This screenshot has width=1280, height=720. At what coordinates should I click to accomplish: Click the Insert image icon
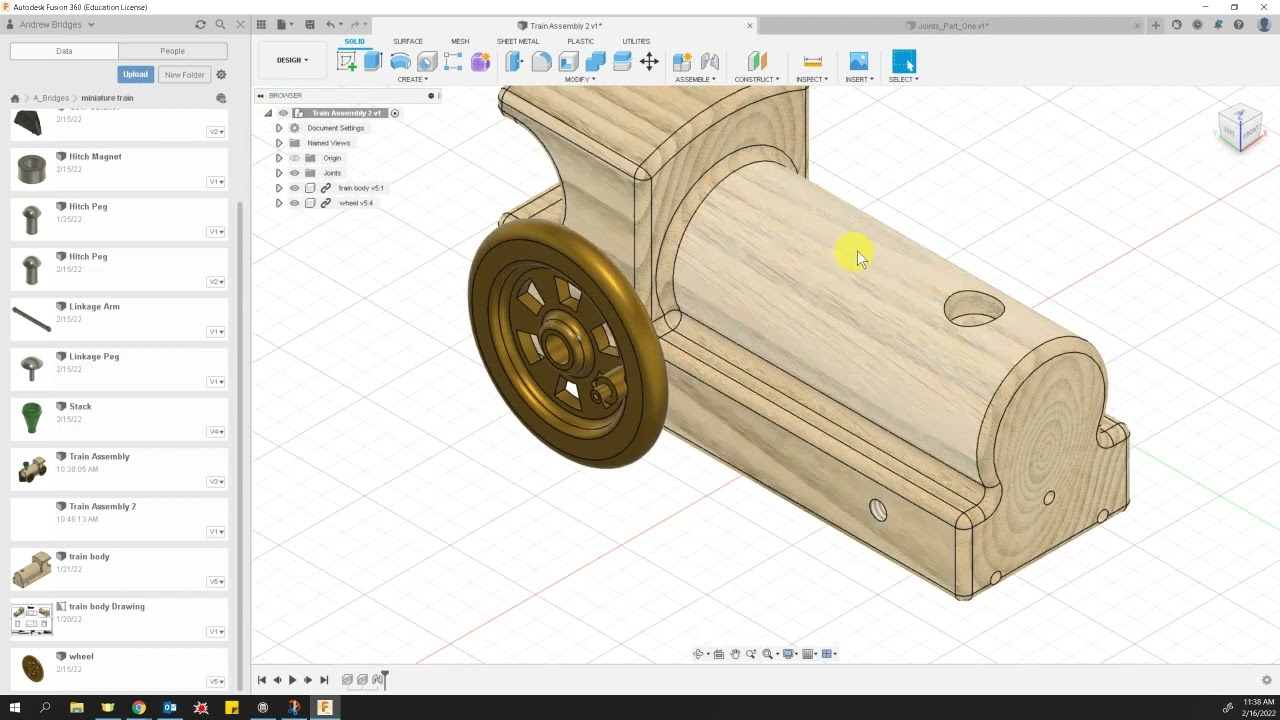(858, 62)
